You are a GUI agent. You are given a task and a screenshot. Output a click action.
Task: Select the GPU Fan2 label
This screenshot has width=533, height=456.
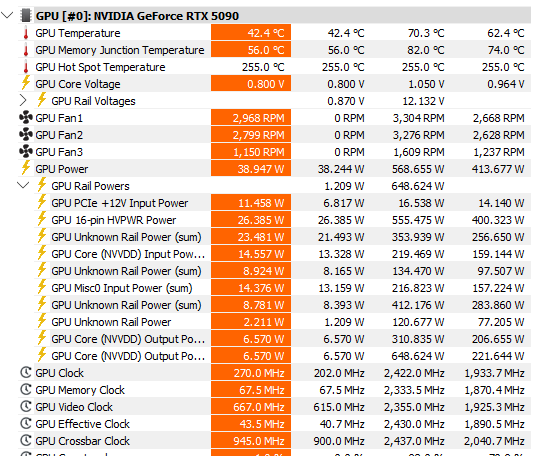click(59, 135)
